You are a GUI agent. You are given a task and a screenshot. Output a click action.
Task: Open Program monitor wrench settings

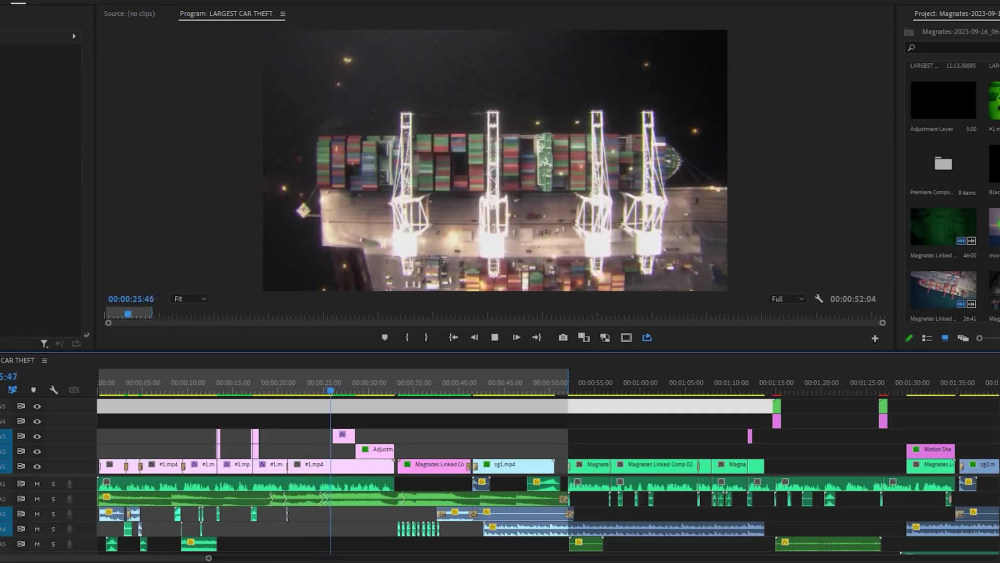pos(819,298)
